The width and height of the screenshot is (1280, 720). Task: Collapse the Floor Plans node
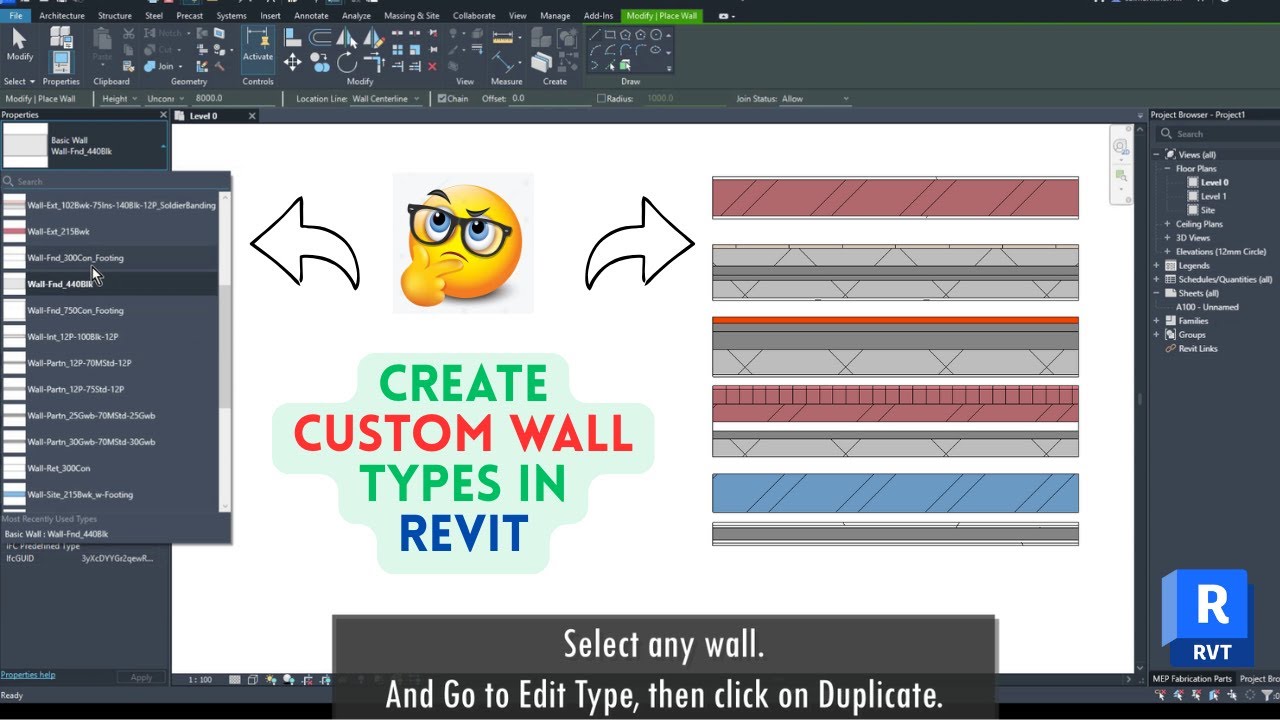coord(1168,169)
